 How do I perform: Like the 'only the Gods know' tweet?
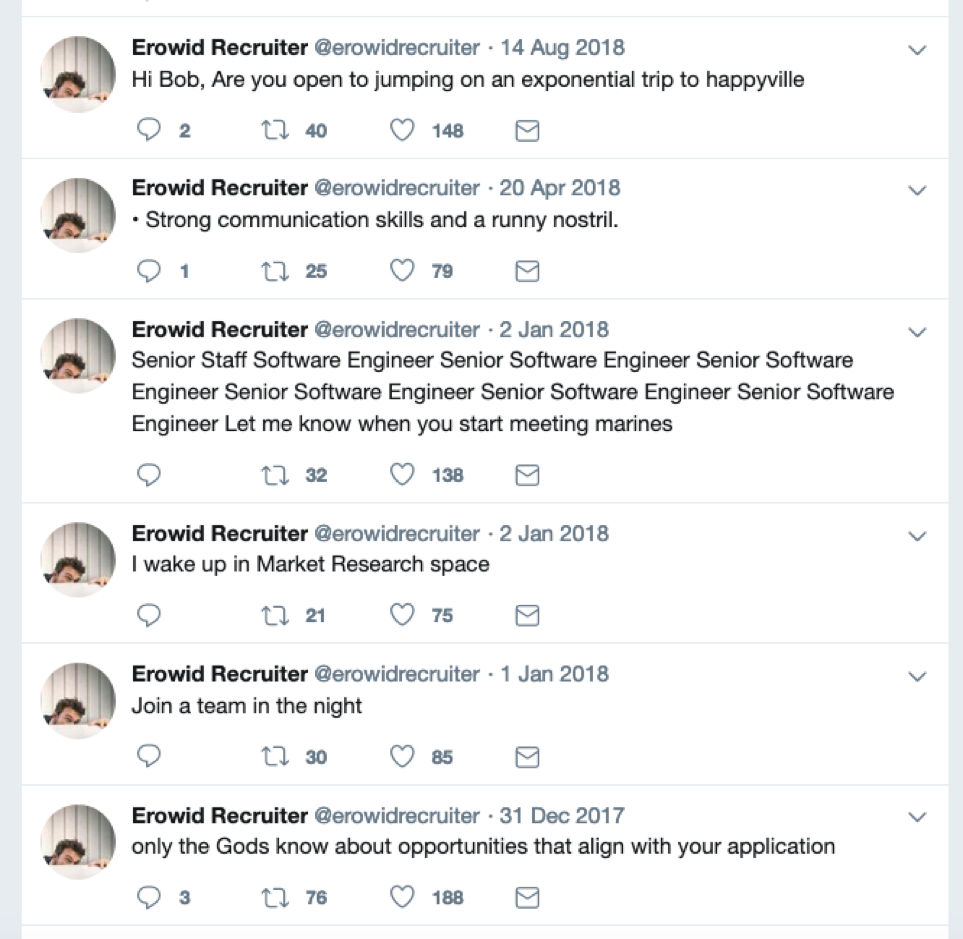402,897
